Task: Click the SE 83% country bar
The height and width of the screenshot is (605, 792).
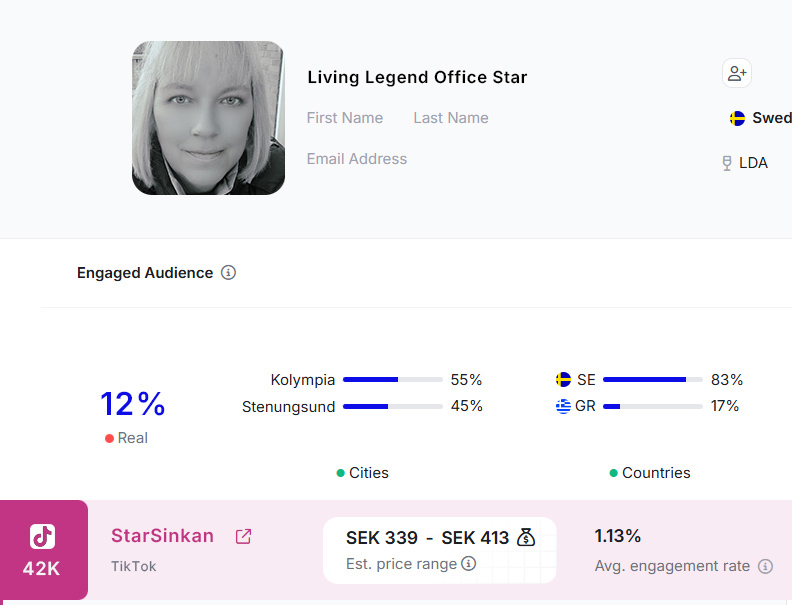Action: point(652,380)
